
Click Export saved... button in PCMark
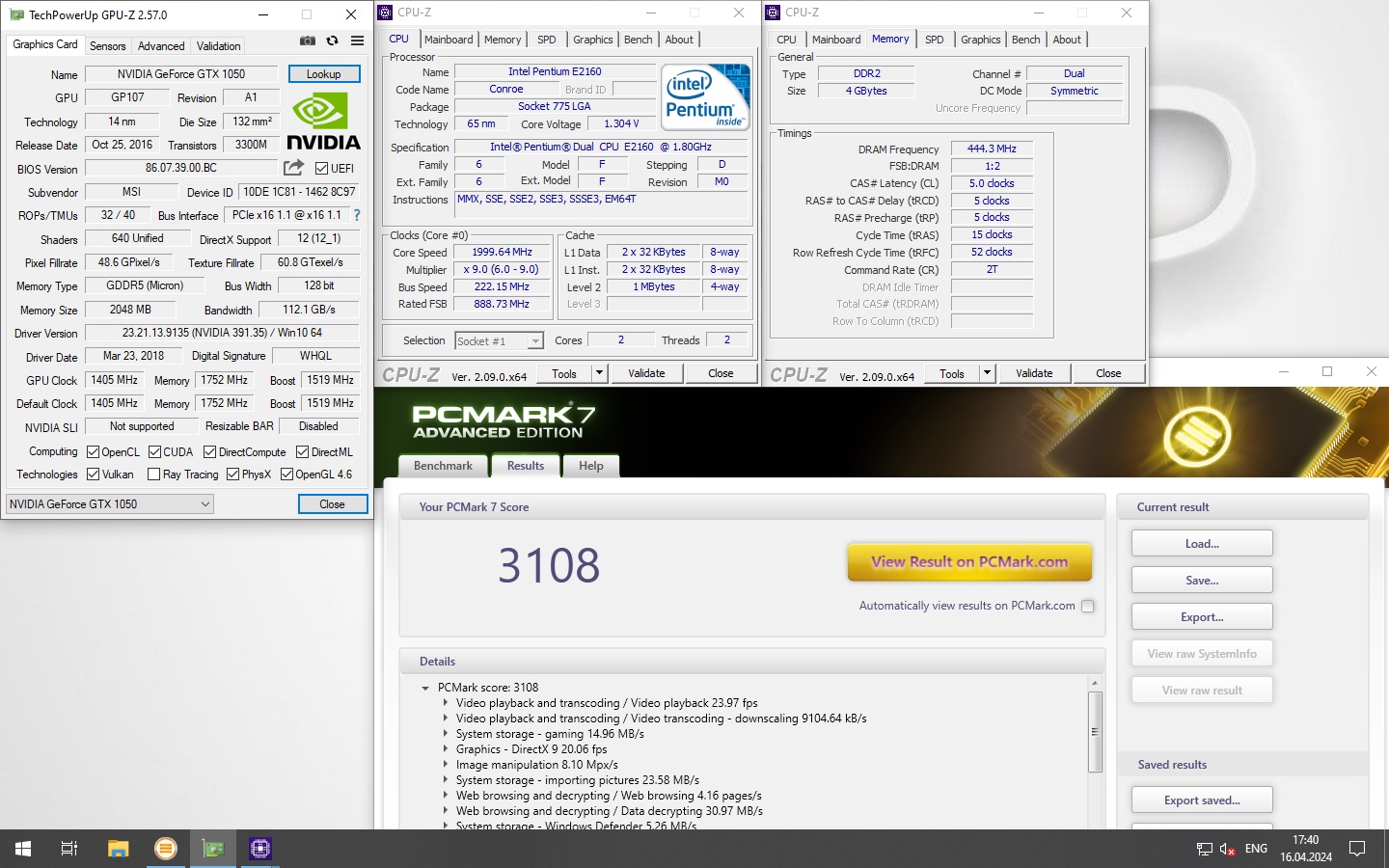[x=1202, y=800]
